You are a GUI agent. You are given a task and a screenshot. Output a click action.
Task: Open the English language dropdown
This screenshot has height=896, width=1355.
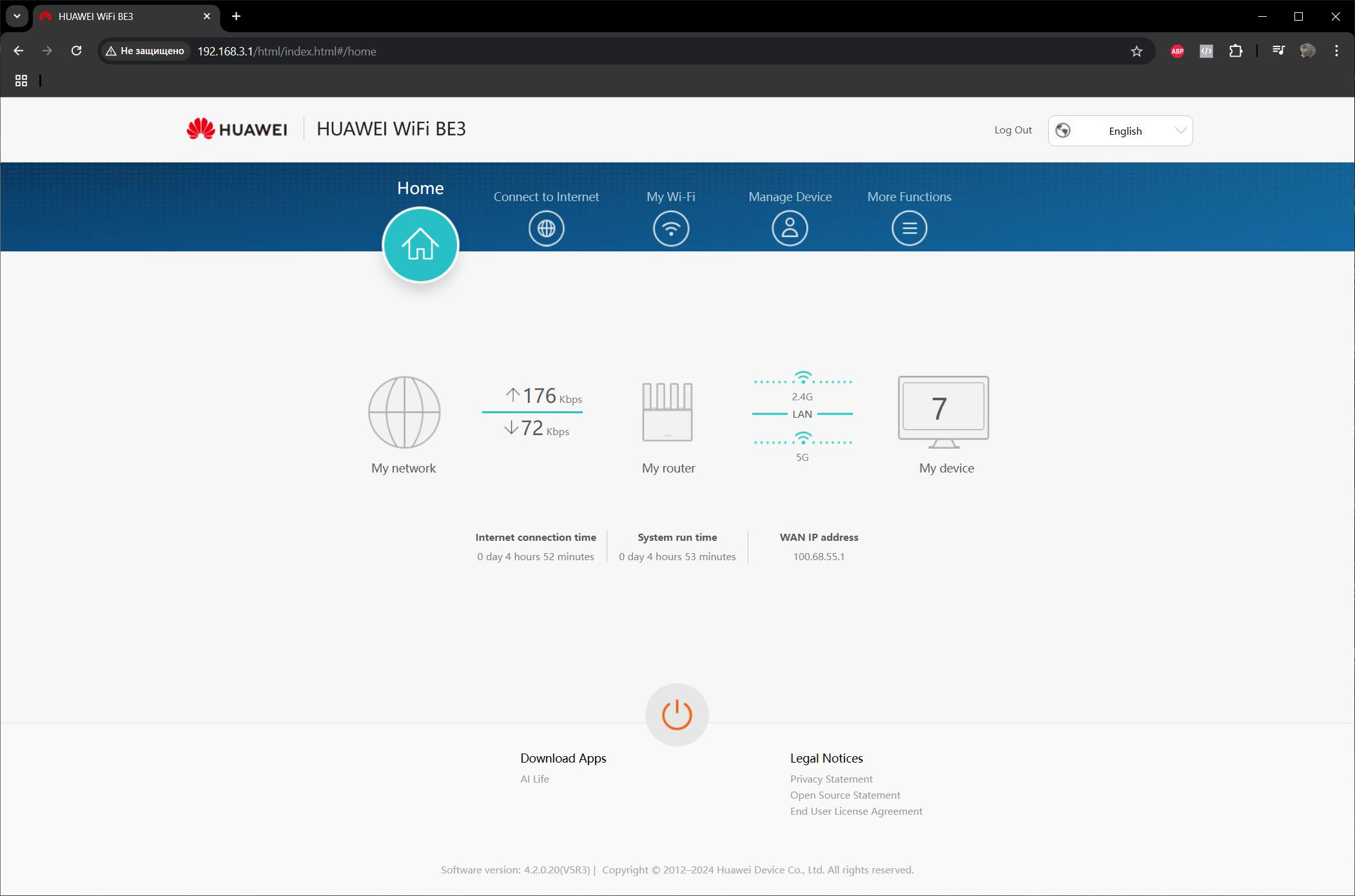(1120, 131)
